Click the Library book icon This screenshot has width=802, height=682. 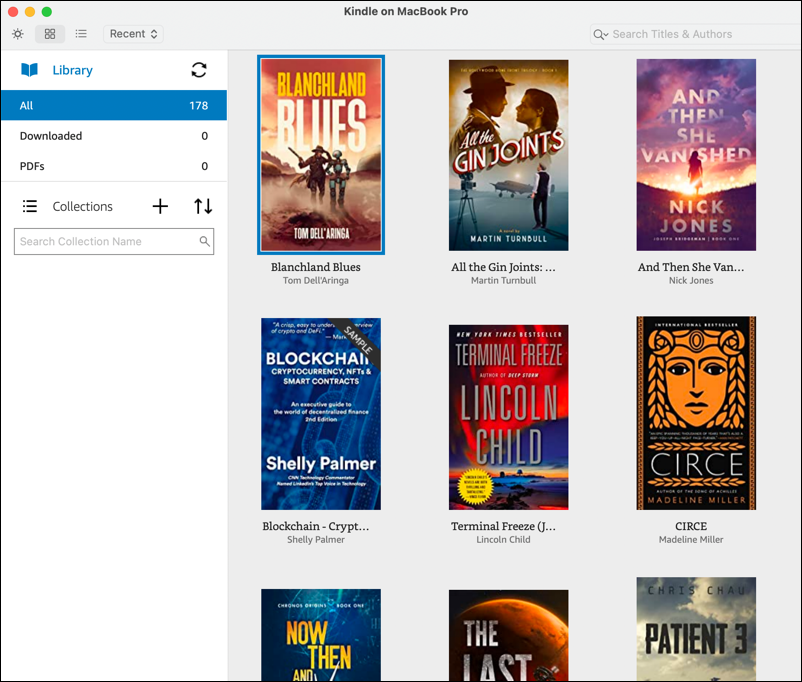pos(29,70)
